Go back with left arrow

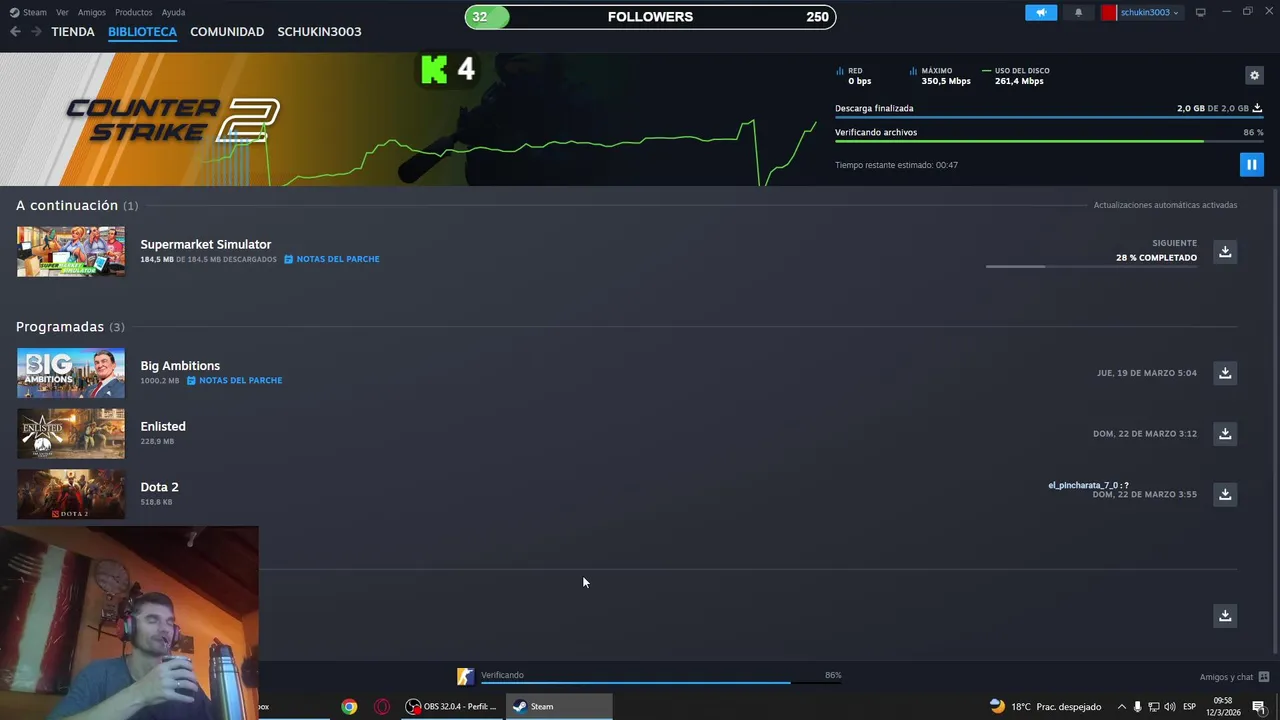15,32
